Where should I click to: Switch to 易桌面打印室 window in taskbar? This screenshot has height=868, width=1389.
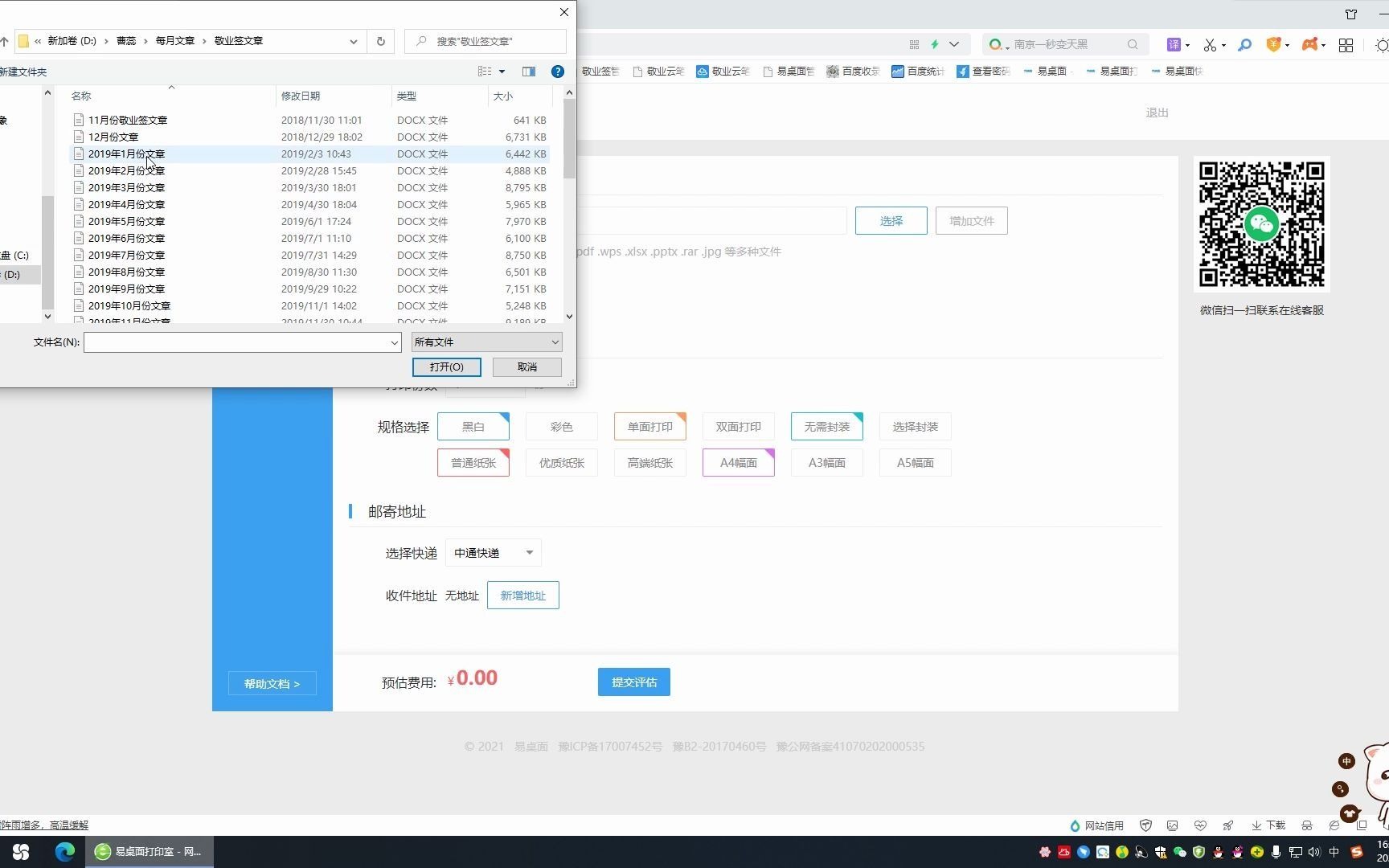point(149,851)
